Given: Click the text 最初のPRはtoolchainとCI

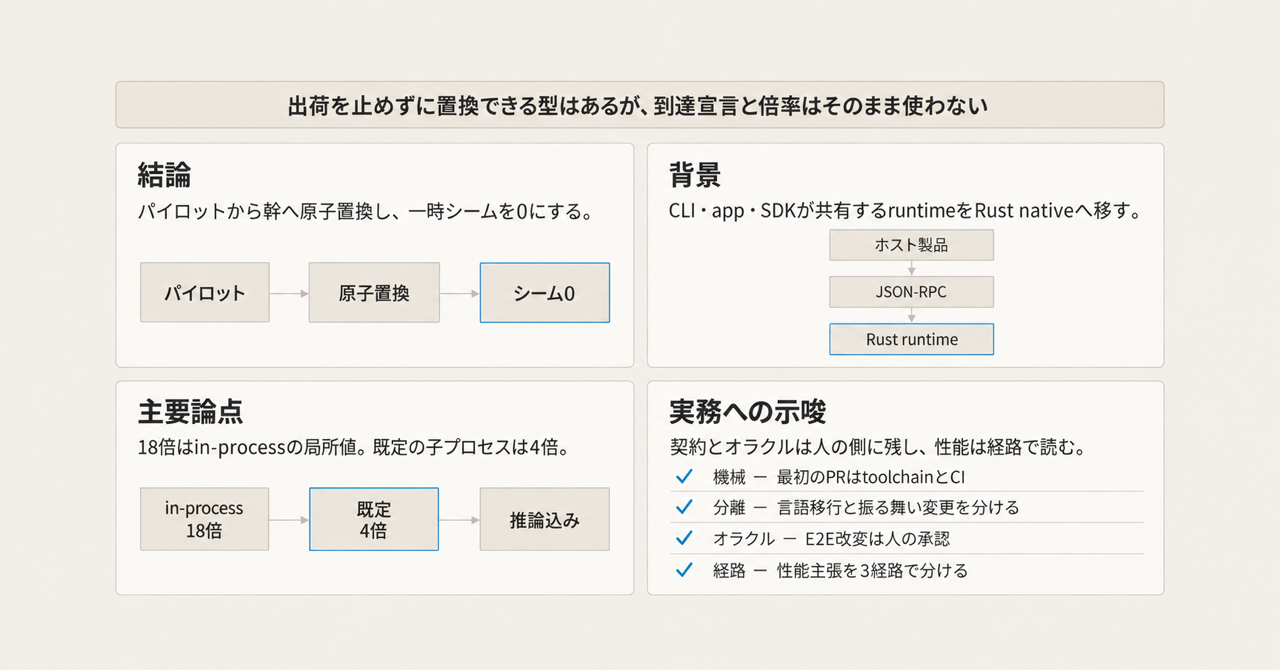Looking at the screenshot, I should click(871, 477).
